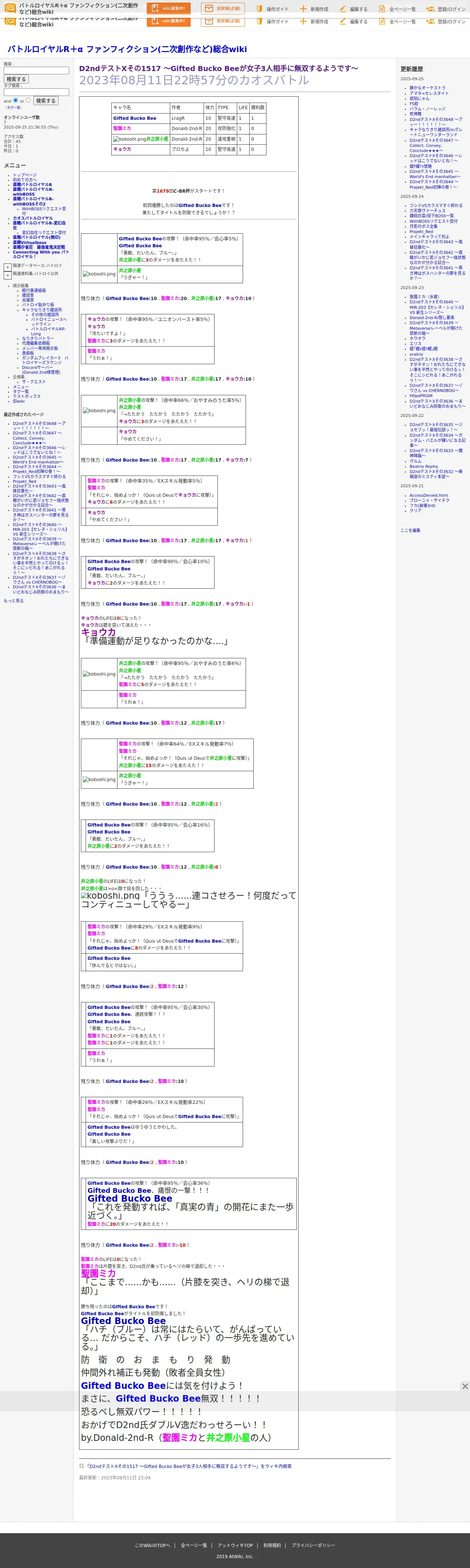Screen dimensions: 470x1568
Task: Open WithBOSSリクエスト受付 submenu link
Action: 44,211
